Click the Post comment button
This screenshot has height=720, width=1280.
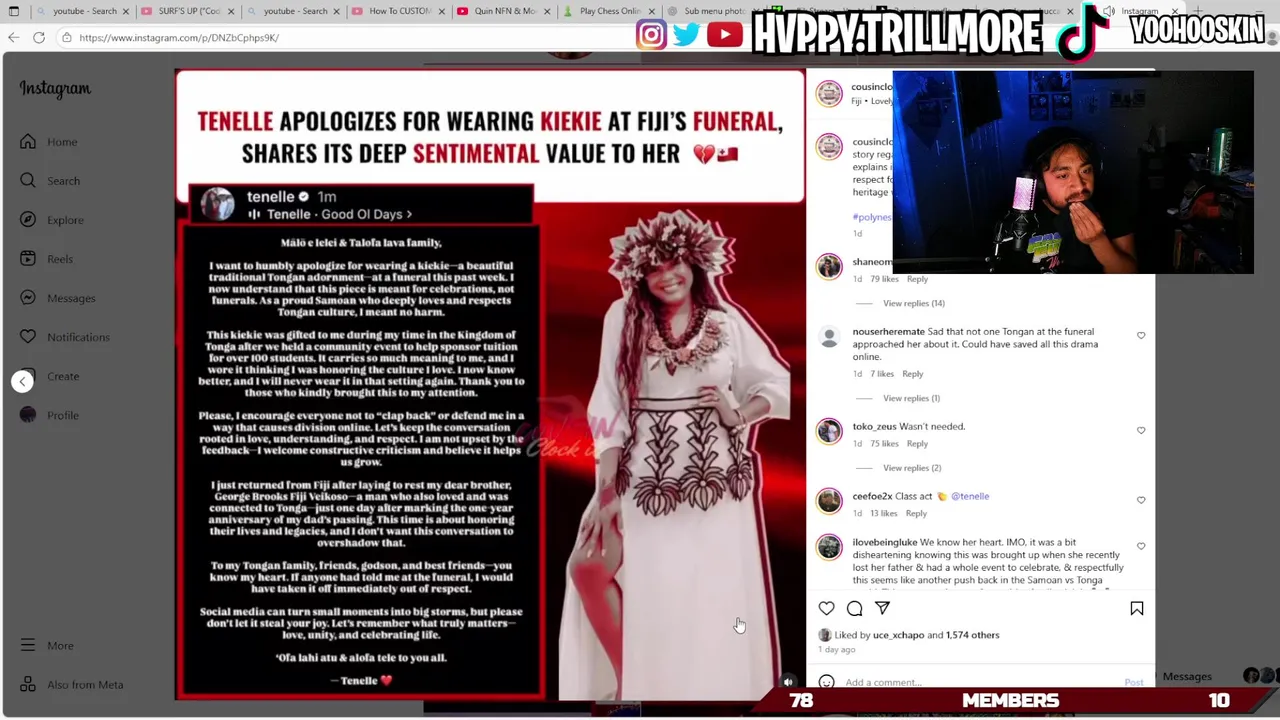[x=1134, y=683]
